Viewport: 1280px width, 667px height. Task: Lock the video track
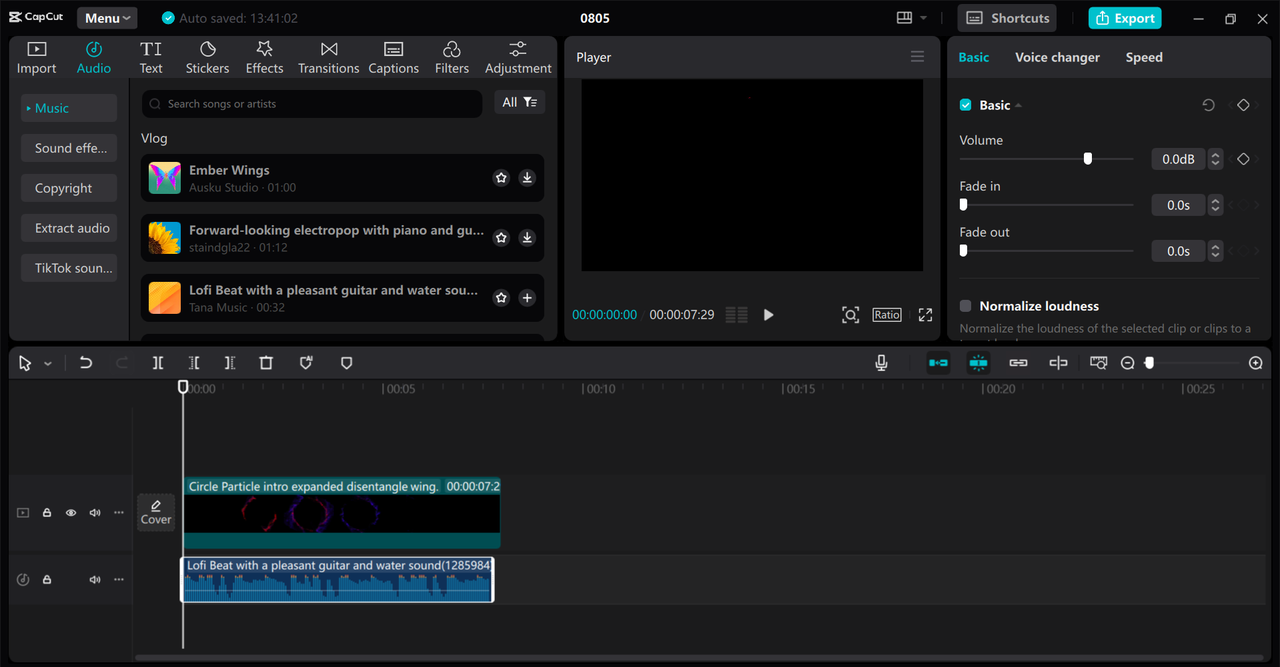pos(47,513)
